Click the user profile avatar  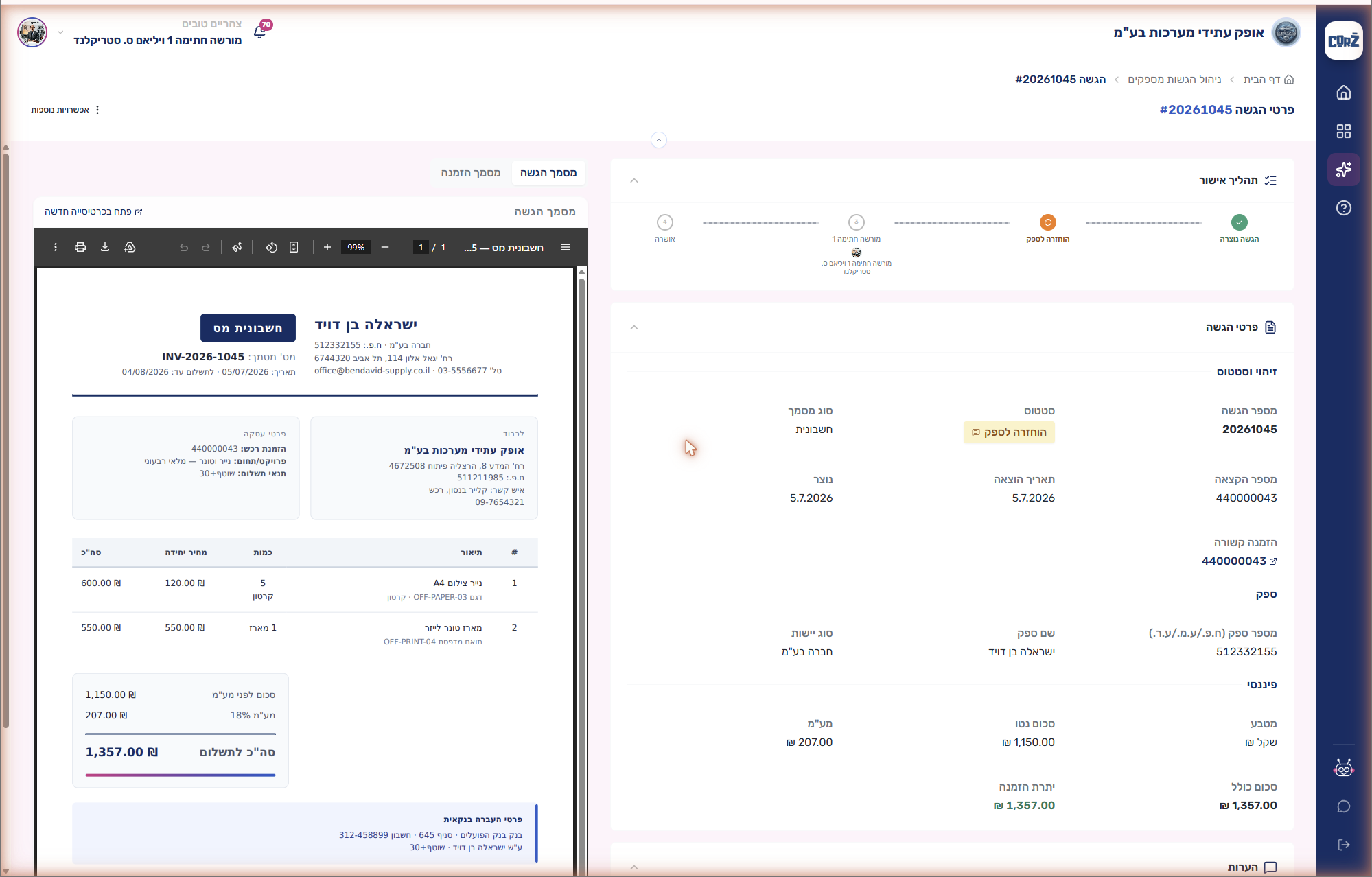pos(32,32)
